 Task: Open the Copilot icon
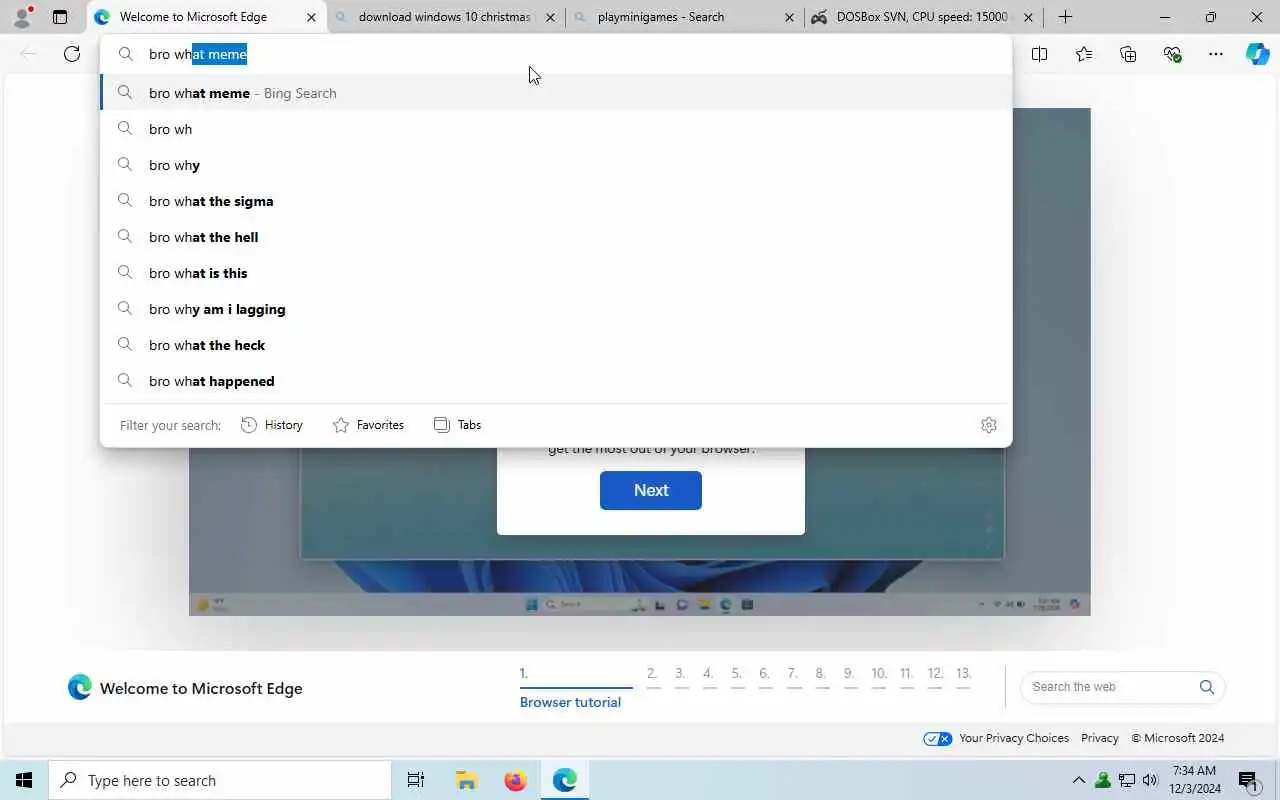pos(1257,54)
